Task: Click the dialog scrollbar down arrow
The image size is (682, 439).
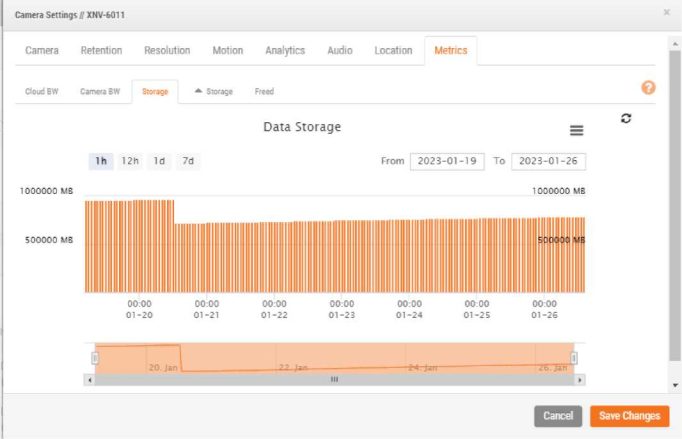Action: (x=675, y=384)
